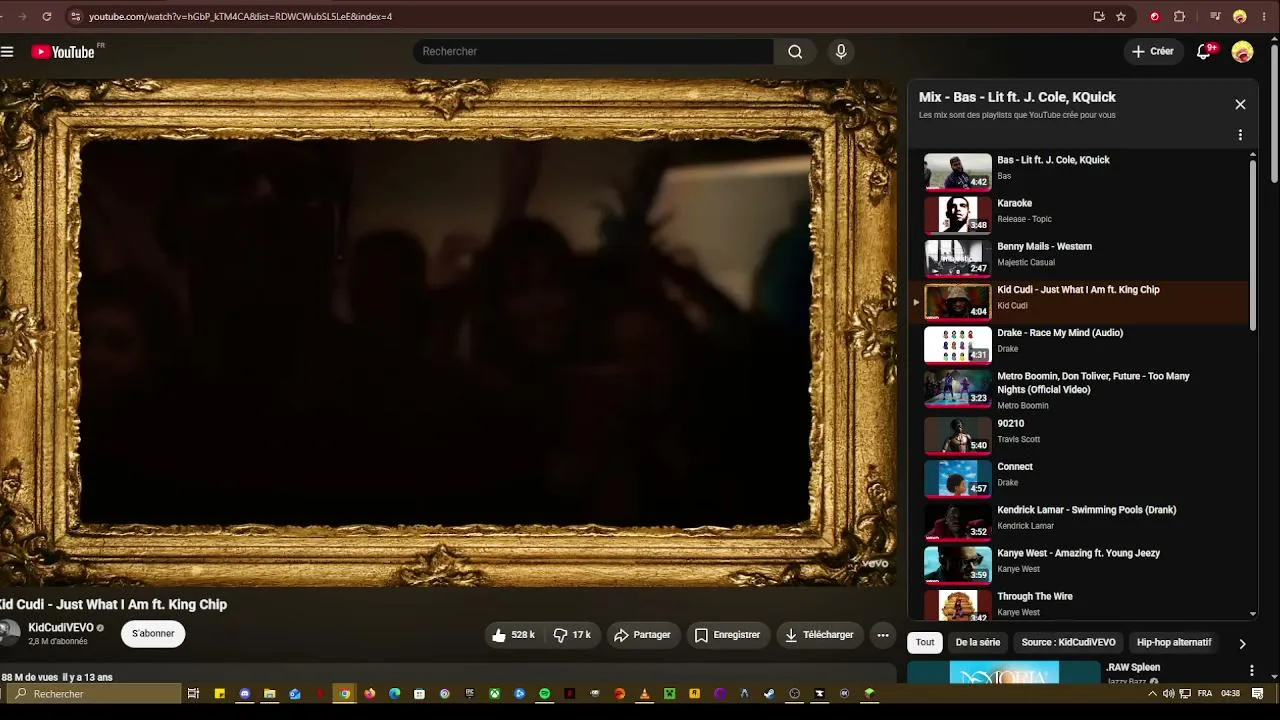Viewport: 1280px width, 720px height.
Task: Open Chrome media controls
Action: coord(1215,16)
